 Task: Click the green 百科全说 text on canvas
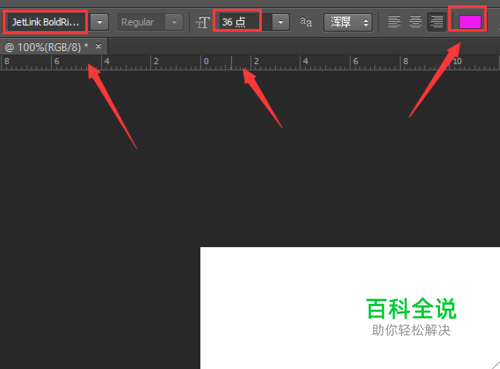click(411, 309)
